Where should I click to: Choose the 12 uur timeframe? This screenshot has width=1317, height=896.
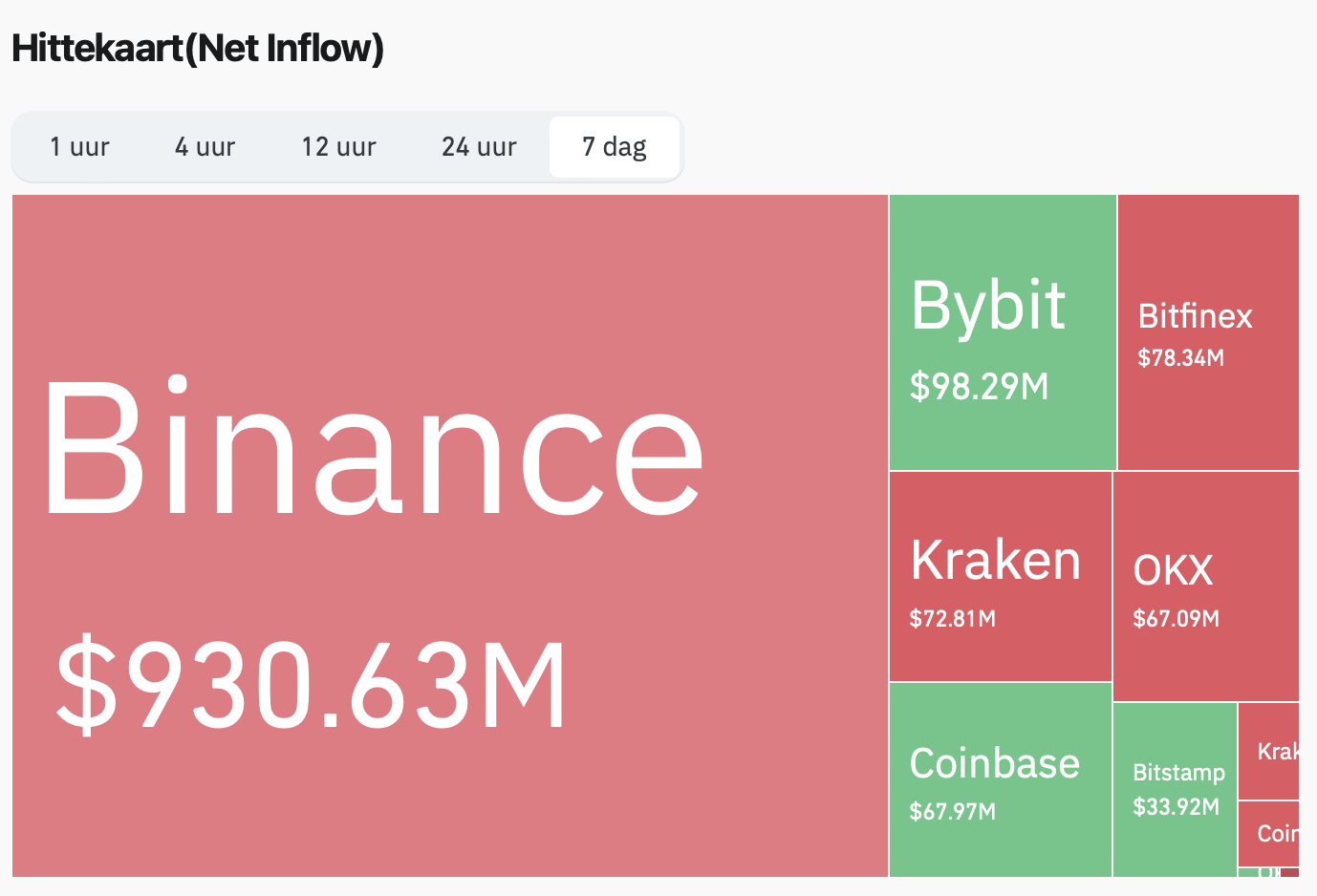click(338, 147)
